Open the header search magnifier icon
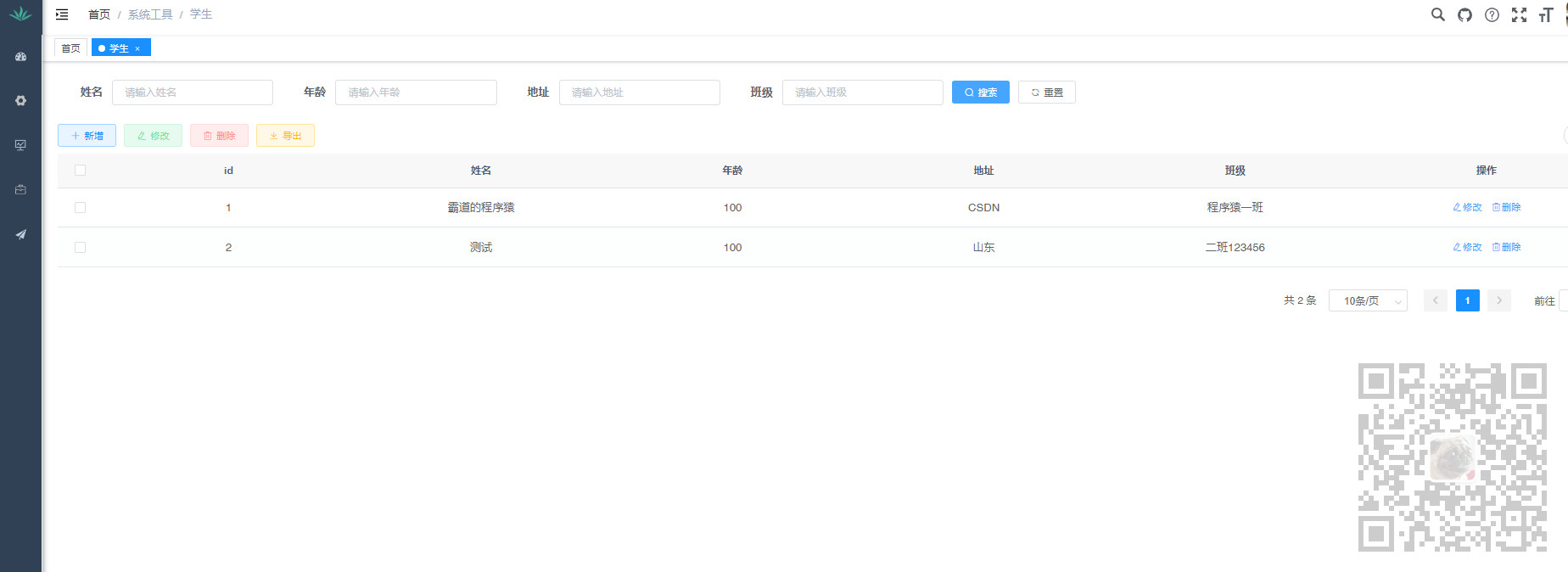Image resolution: width=1568 pixels, height=572 pixels. point(1437,14)
